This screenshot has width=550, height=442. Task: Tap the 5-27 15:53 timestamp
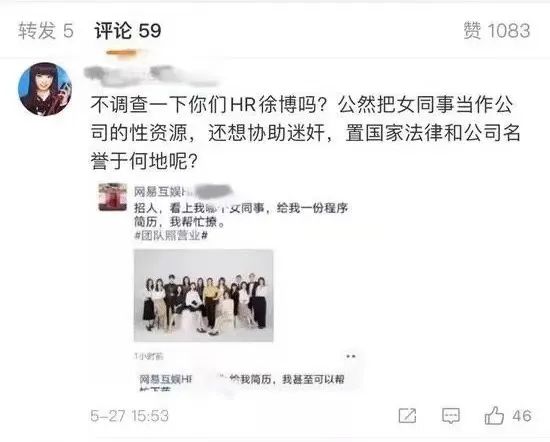[x=129, y=416]
